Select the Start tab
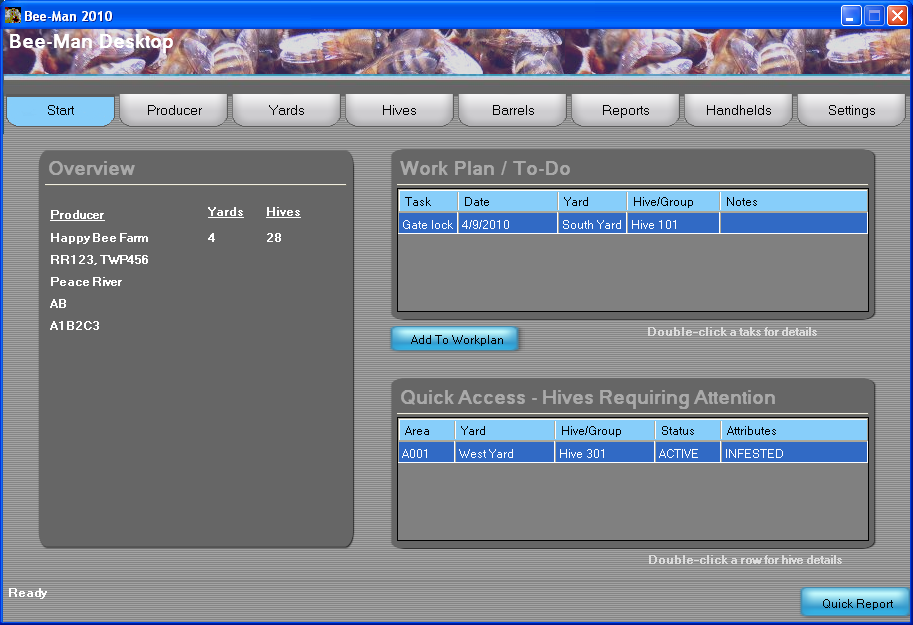 point(61,110)
